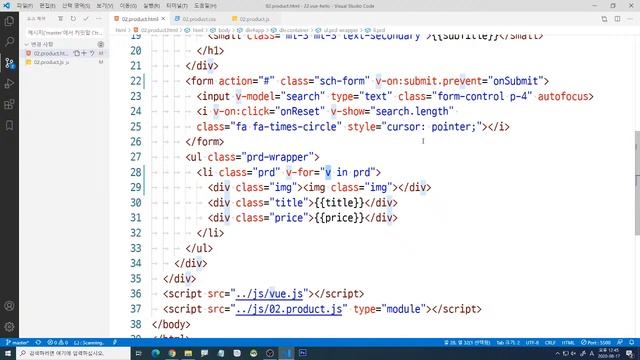The width and height of the screenshot is (640, 360).
Task: Click the UTF-8 encoding status item
Action: pyautogui.click(x=532, y=342)
